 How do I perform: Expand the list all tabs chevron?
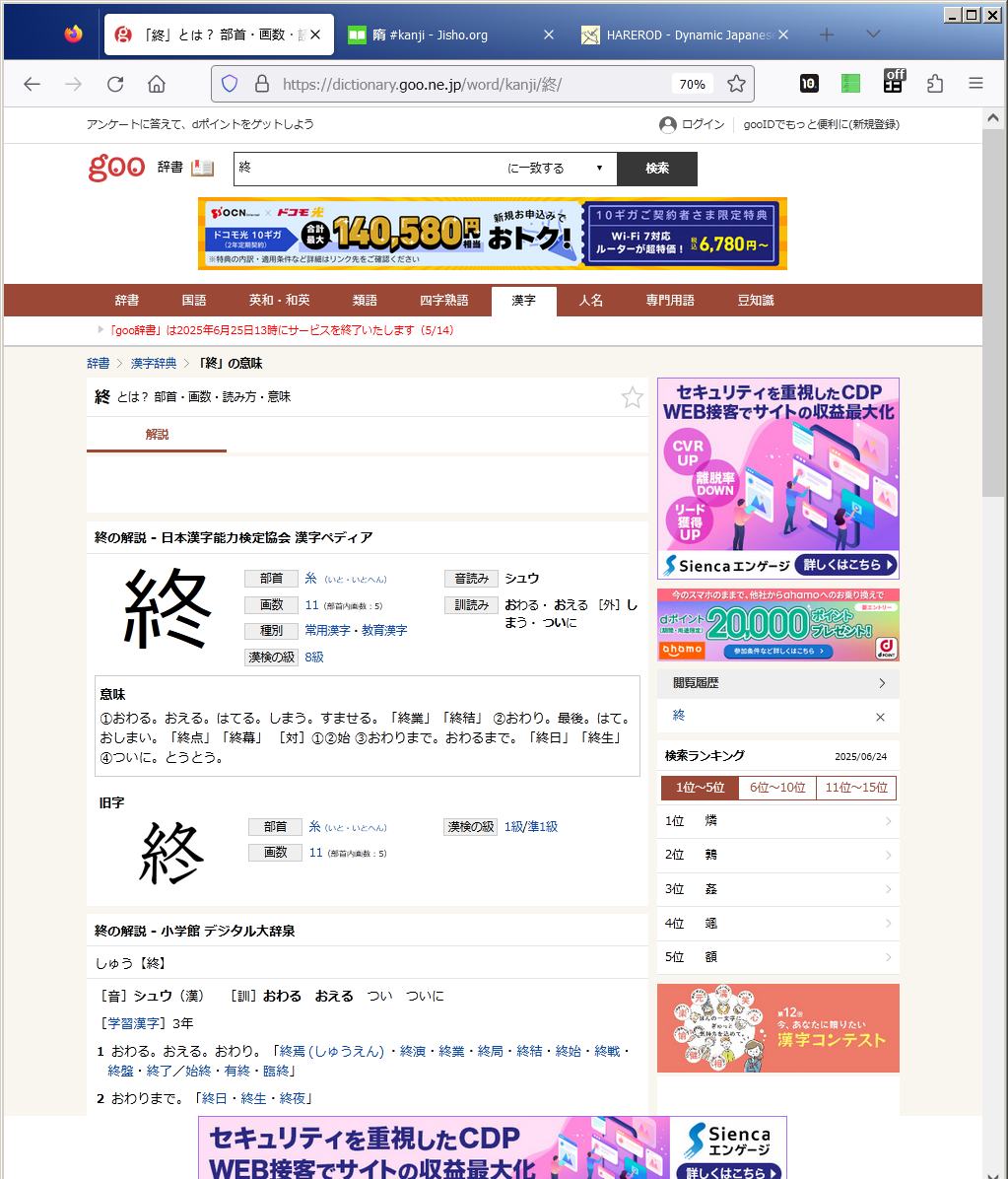click(873, 35)
